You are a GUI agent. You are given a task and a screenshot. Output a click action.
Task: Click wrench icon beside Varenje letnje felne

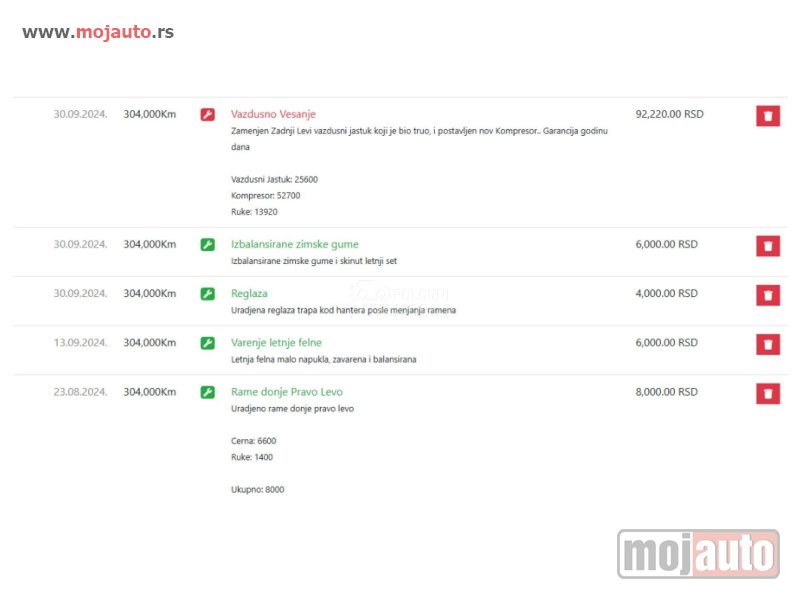click(208, 343)
